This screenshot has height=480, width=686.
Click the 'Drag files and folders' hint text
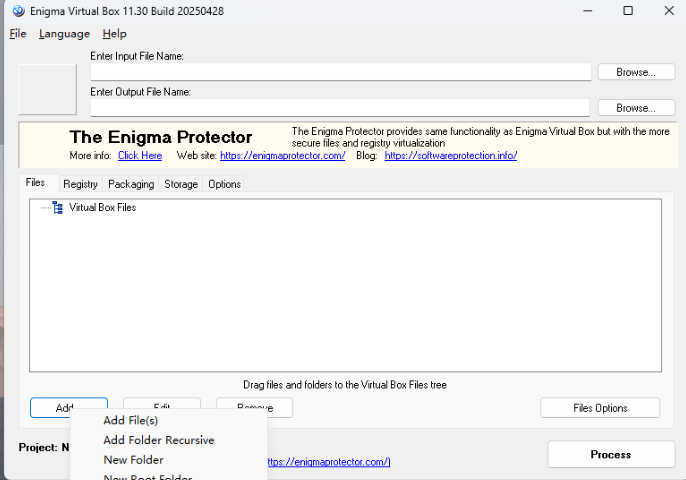(345, 385)
